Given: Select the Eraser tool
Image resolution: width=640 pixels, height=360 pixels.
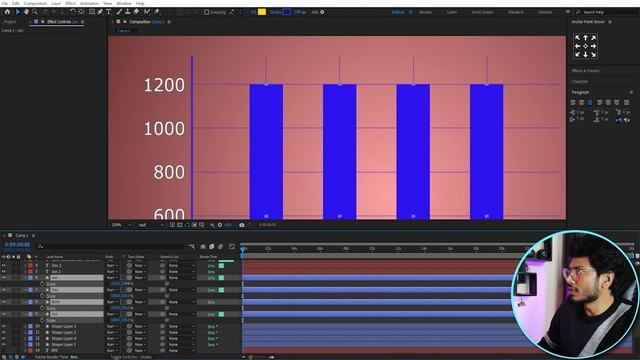Looking at the screenshot, I should 136,12.
